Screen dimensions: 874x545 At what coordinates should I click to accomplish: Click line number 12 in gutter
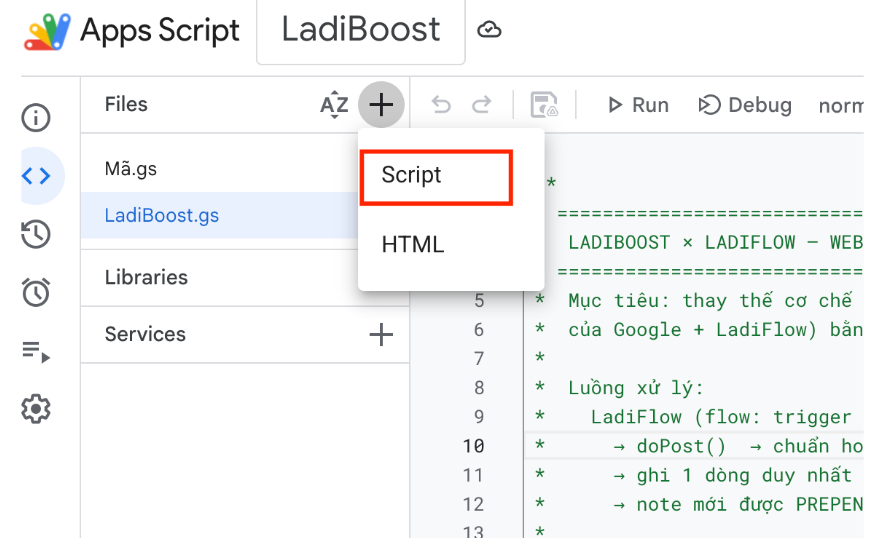point(473,504)
